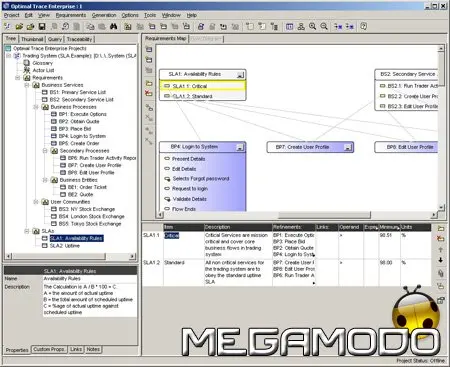Switch to the Traceability tab
Viewport: 450px width, 367px height.
pos(79,39)
